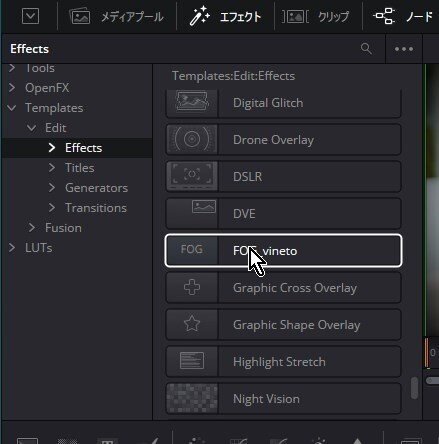Click the Graphic Shape Overlay star icon

[x=192, y=324]
